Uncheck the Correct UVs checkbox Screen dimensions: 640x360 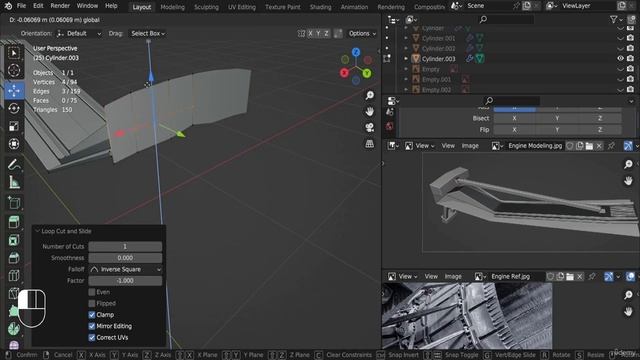(x=92, y=338)
